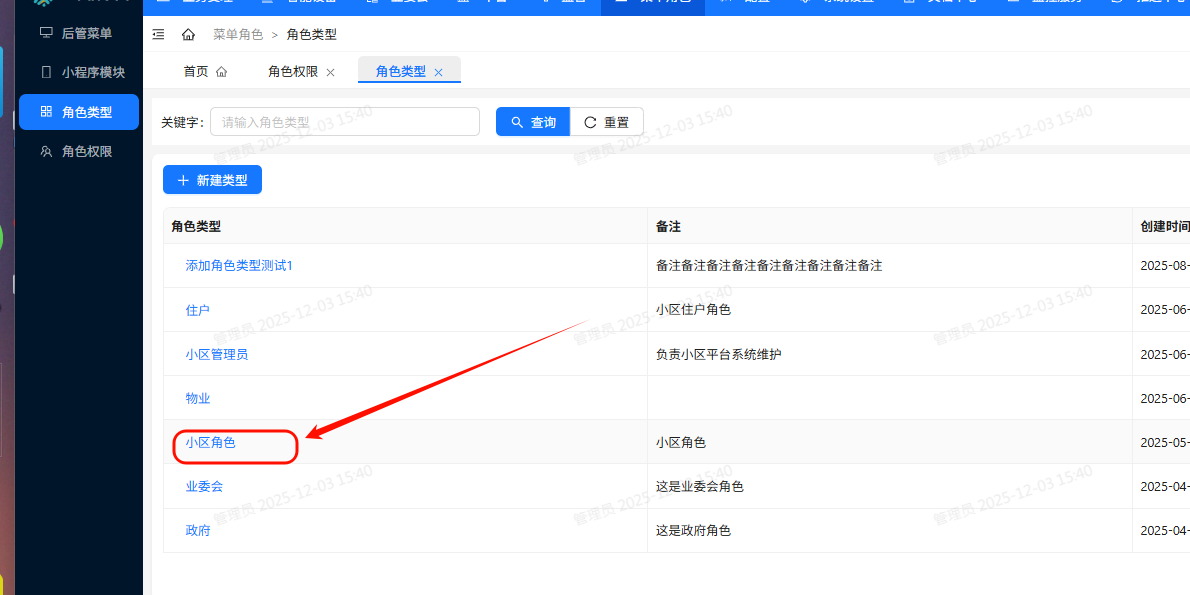The image size is (1190, 595).
Task: Open the 小区角色 role type link
Action: (210, 441)
